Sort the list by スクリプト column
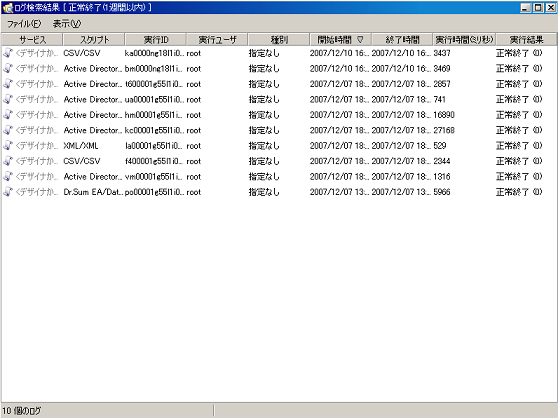The width and height of the screenshot is (558, 418). click(94, 39)
